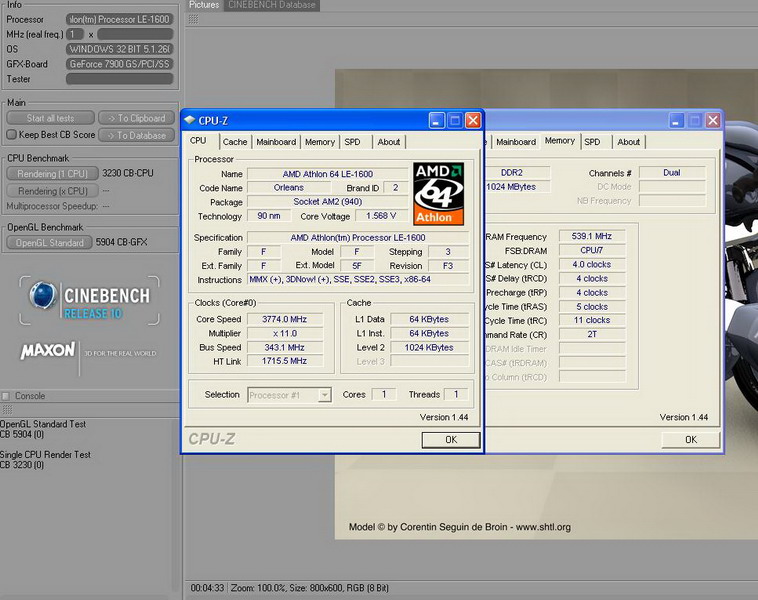Open the Mainboard tab in front CPU-Z
758x600 pixels.
coord(276,142)
